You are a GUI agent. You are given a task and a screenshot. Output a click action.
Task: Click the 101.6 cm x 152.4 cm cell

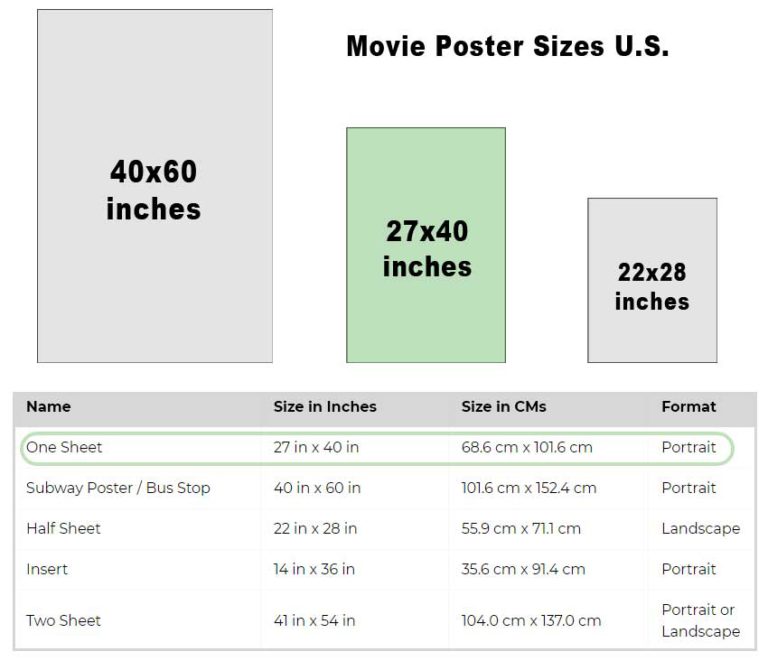(529, 488)
